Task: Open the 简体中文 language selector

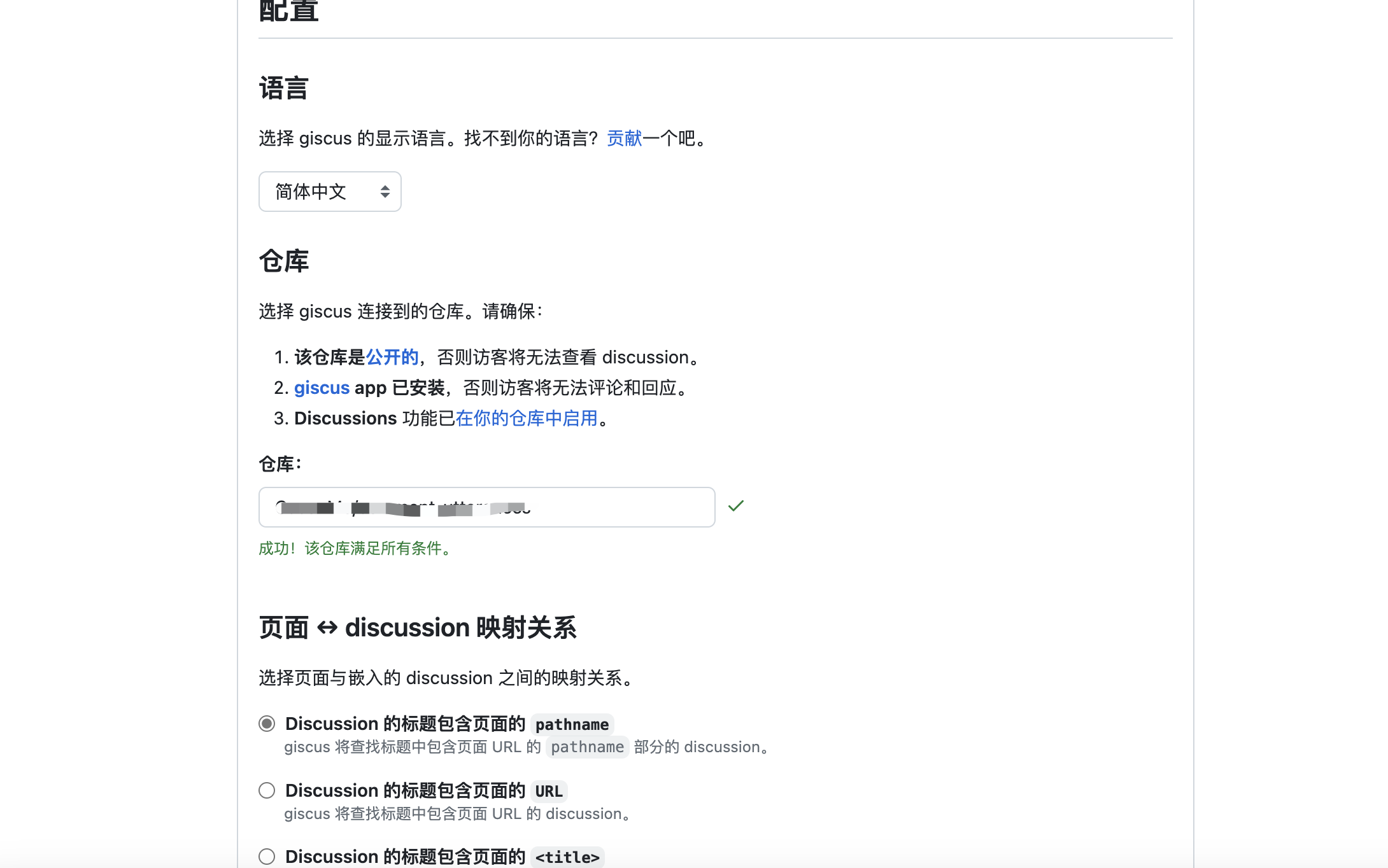Action: click(329, 191)
